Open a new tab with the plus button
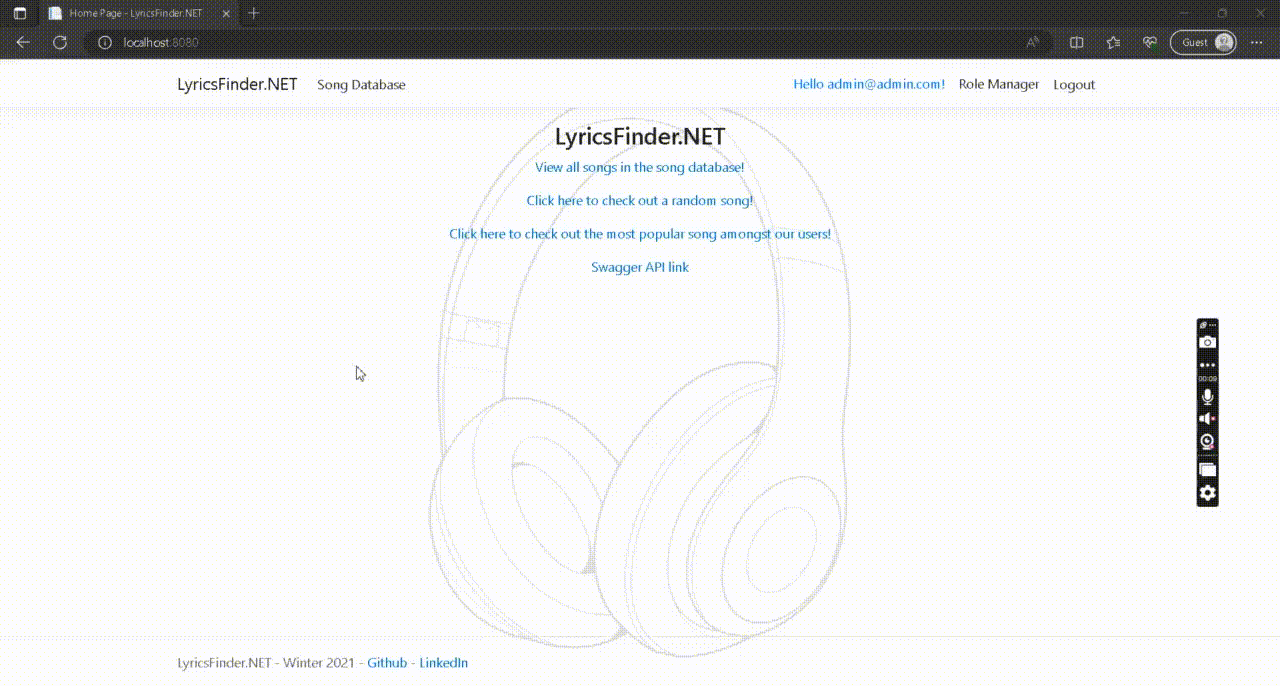Screen dimensions: 1280x686 coord(254,13)
